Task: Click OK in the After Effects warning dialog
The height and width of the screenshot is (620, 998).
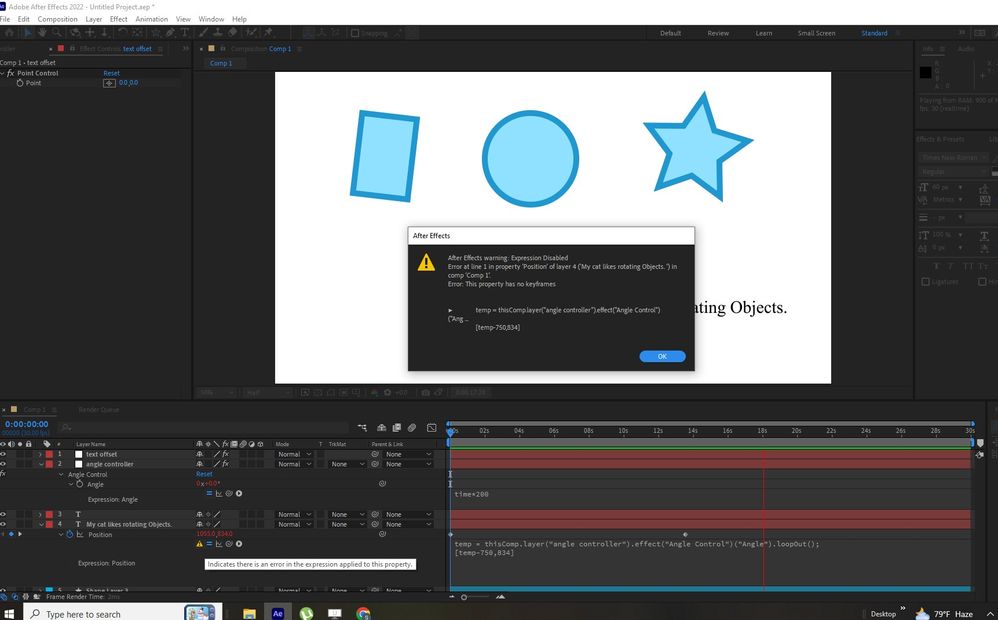Action: pos(662,356)
